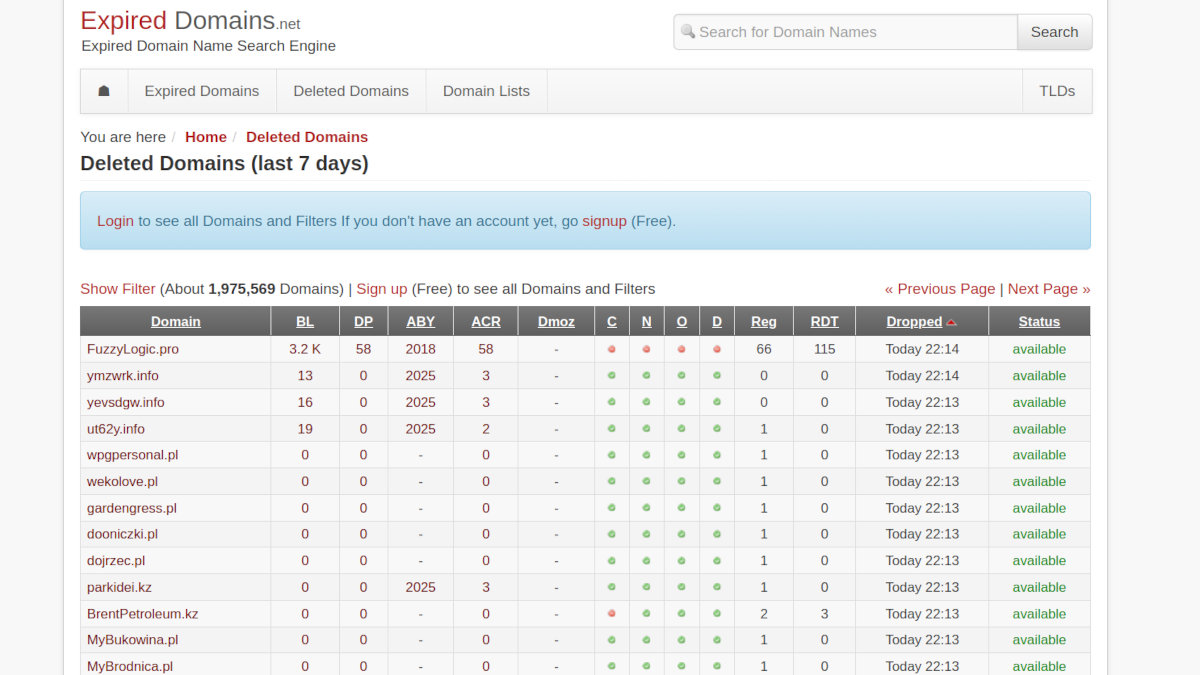Click the available status for FuzzyLogic.pro
The height and width of the screenshot is (675, 1200).
[1039, 349]
